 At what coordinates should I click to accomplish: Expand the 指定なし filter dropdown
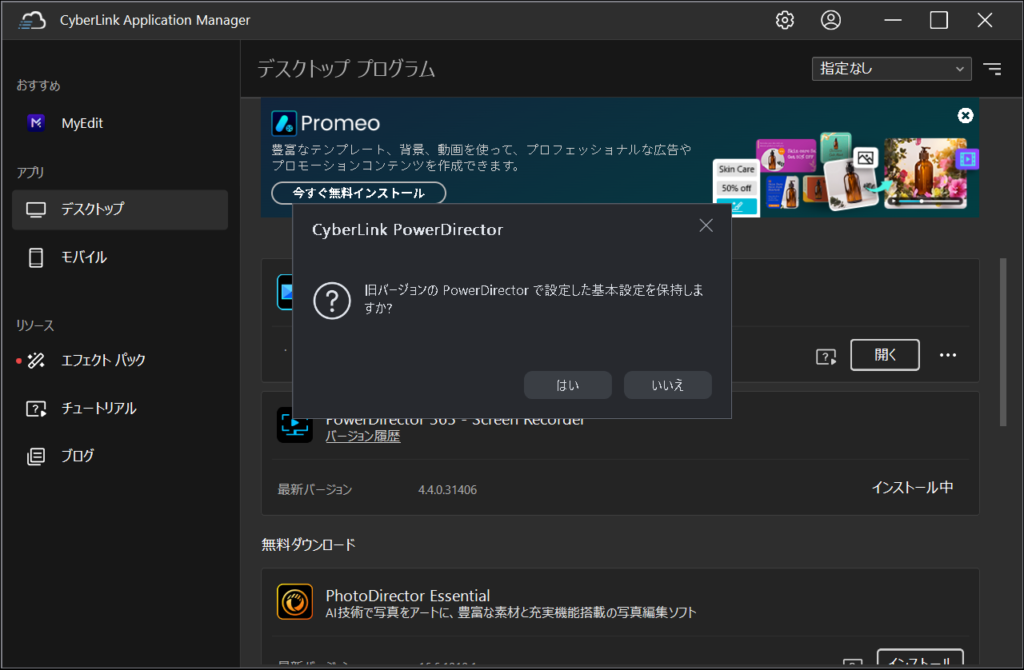(x=891, y=69)
